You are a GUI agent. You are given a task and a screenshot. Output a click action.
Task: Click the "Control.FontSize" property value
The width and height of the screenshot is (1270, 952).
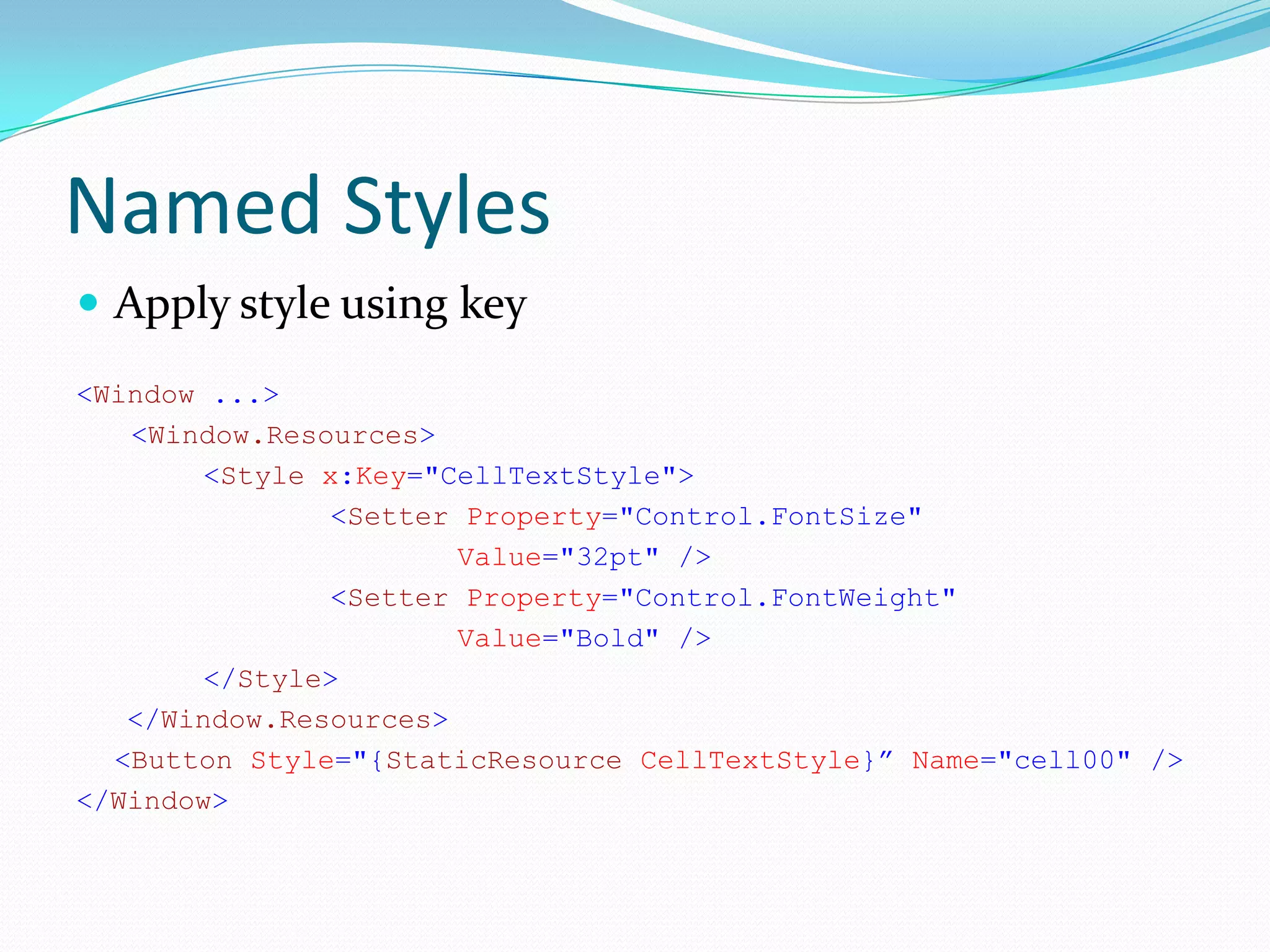click(770, 517)
